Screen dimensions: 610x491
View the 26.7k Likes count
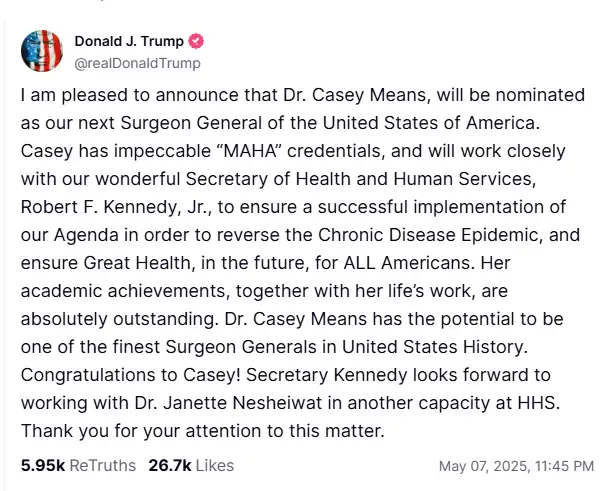coord(170,465)
